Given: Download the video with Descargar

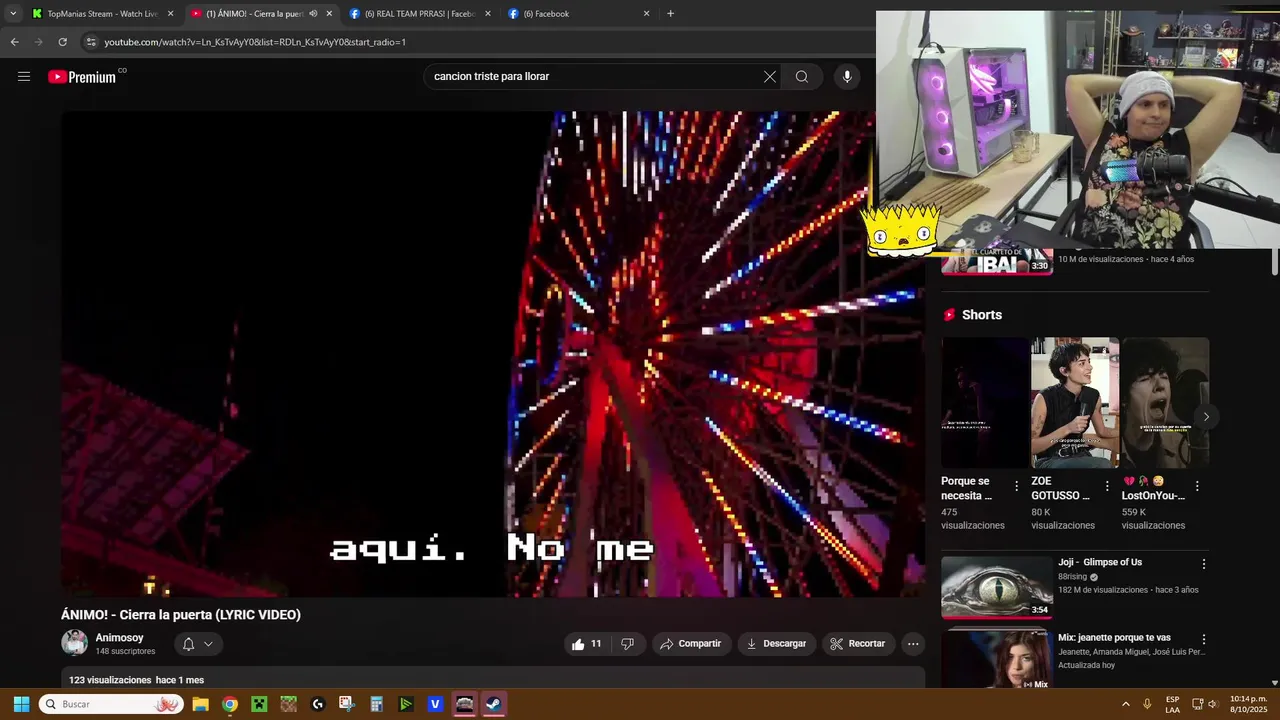Looking at the screenshot, I should click(776, 644).
